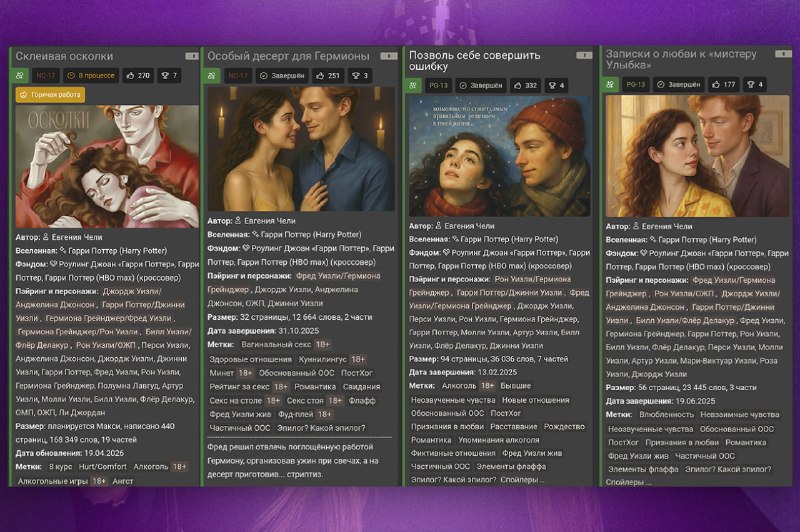Image resolution: width=800 pixels, height=532 pixels.
Task: Click the likes thumbs-up badge showing 270
Action: coord(138,75)
